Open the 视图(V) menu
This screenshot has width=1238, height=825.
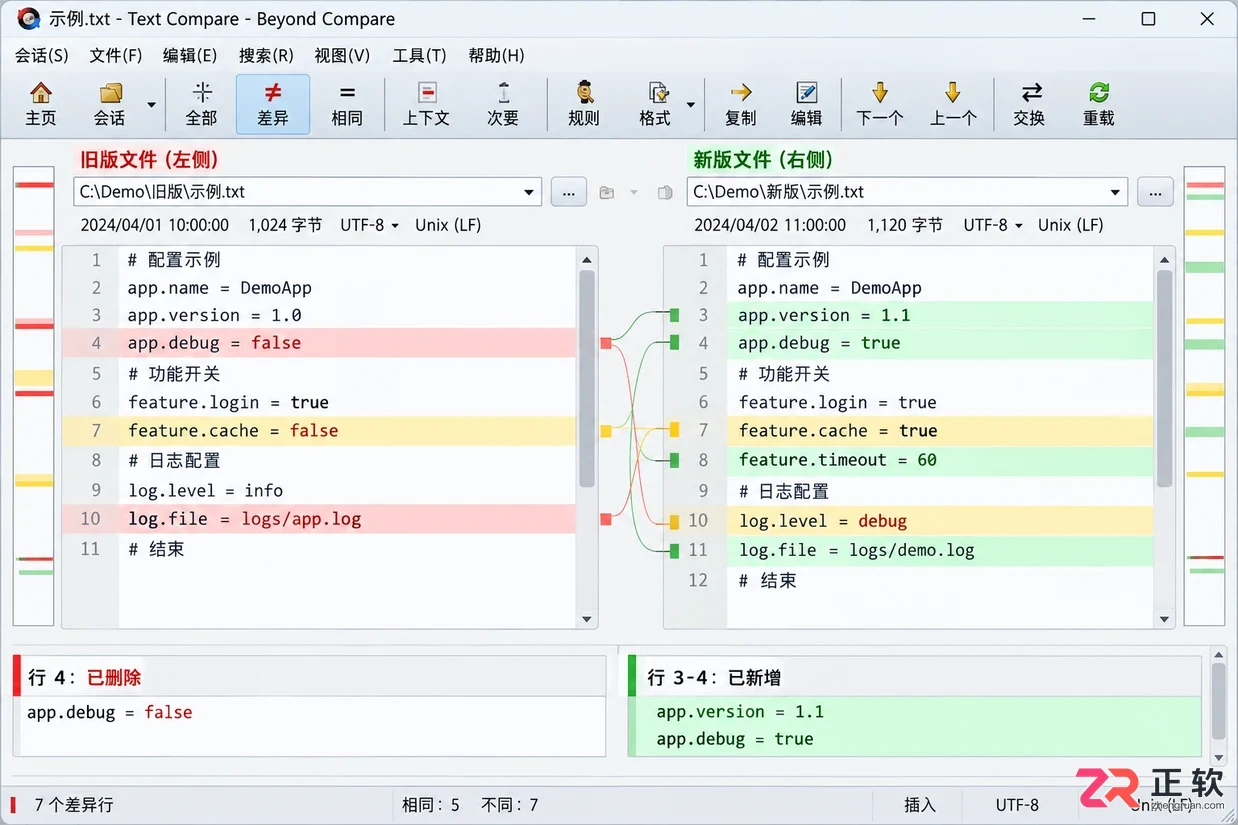342,55
